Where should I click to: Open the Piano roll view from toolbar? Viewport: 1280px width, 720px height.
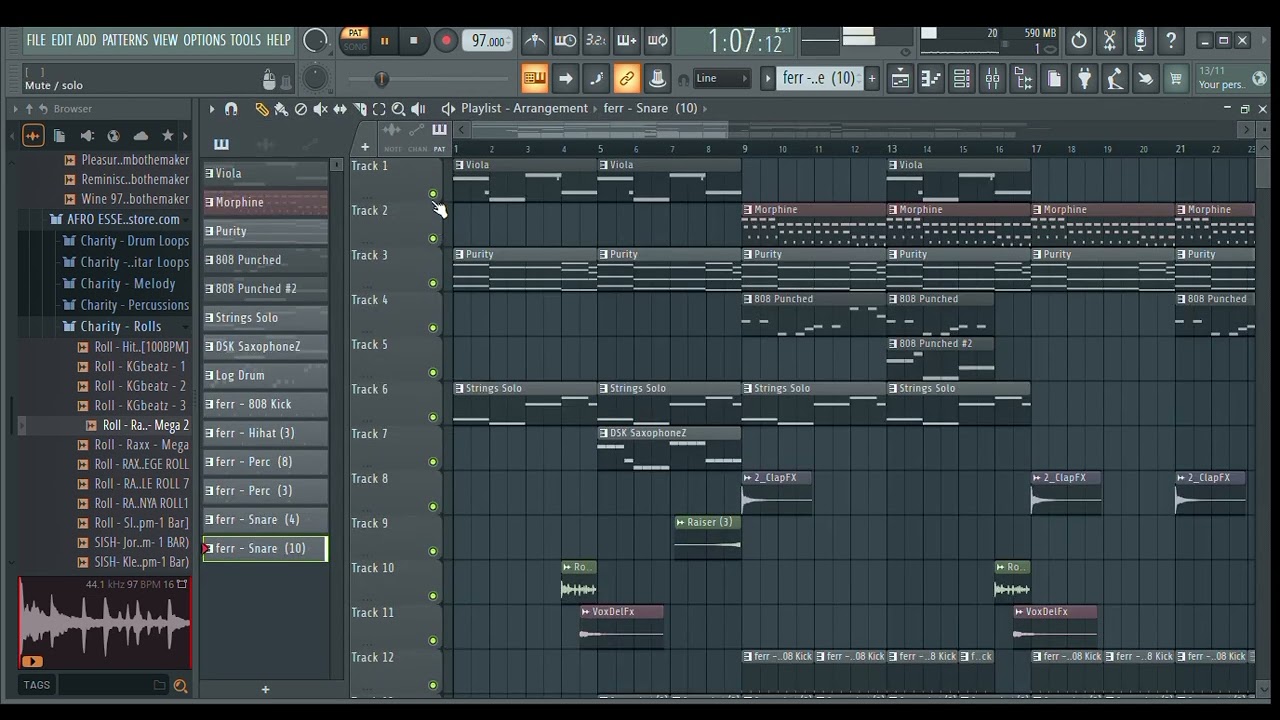[x=930, y=78]
